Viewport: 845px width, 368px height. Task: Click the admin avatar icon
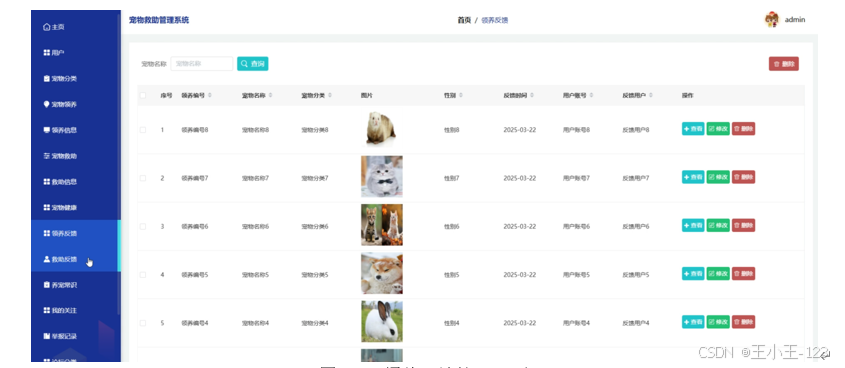772,19
